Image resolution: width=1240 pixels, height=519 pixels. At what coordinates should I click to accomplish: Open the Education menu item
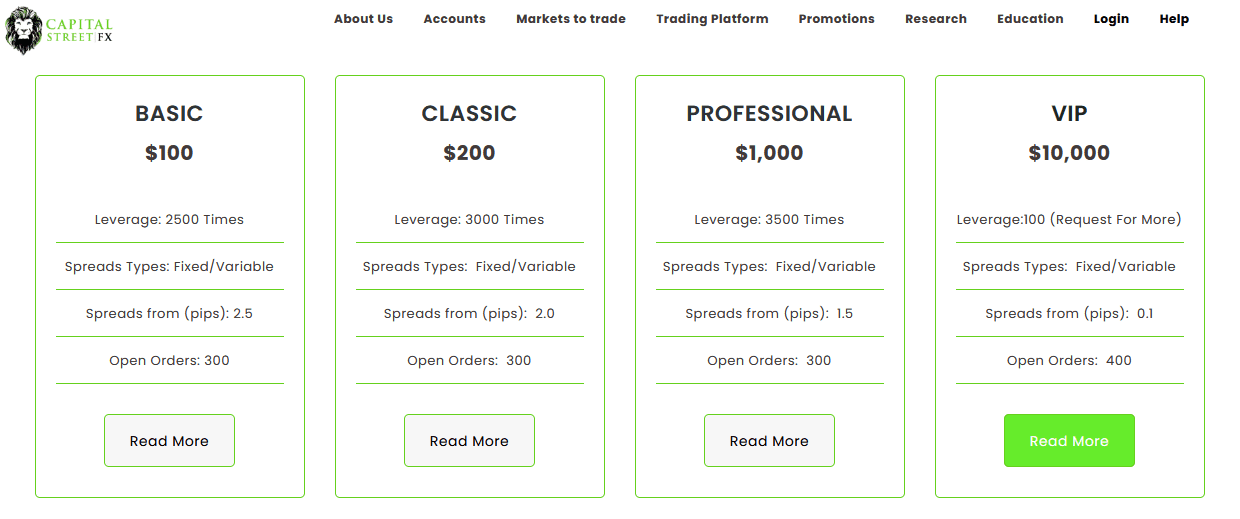pyautogui.click(x=1030, y=19)
